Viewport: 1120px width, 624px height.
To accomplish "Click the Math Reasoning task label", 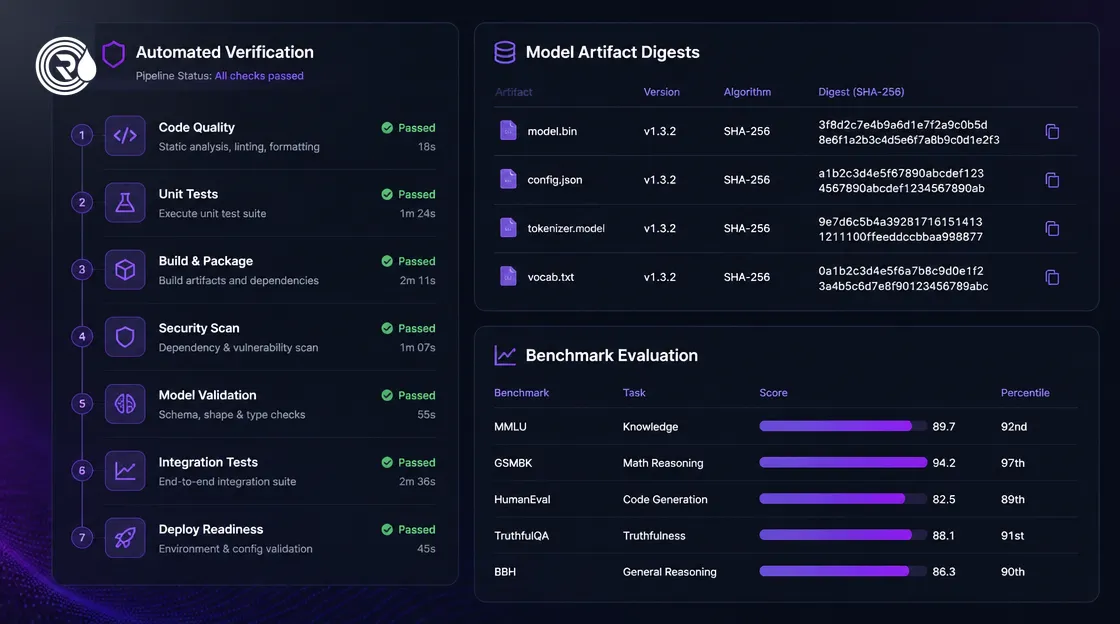I will (663, 463).
